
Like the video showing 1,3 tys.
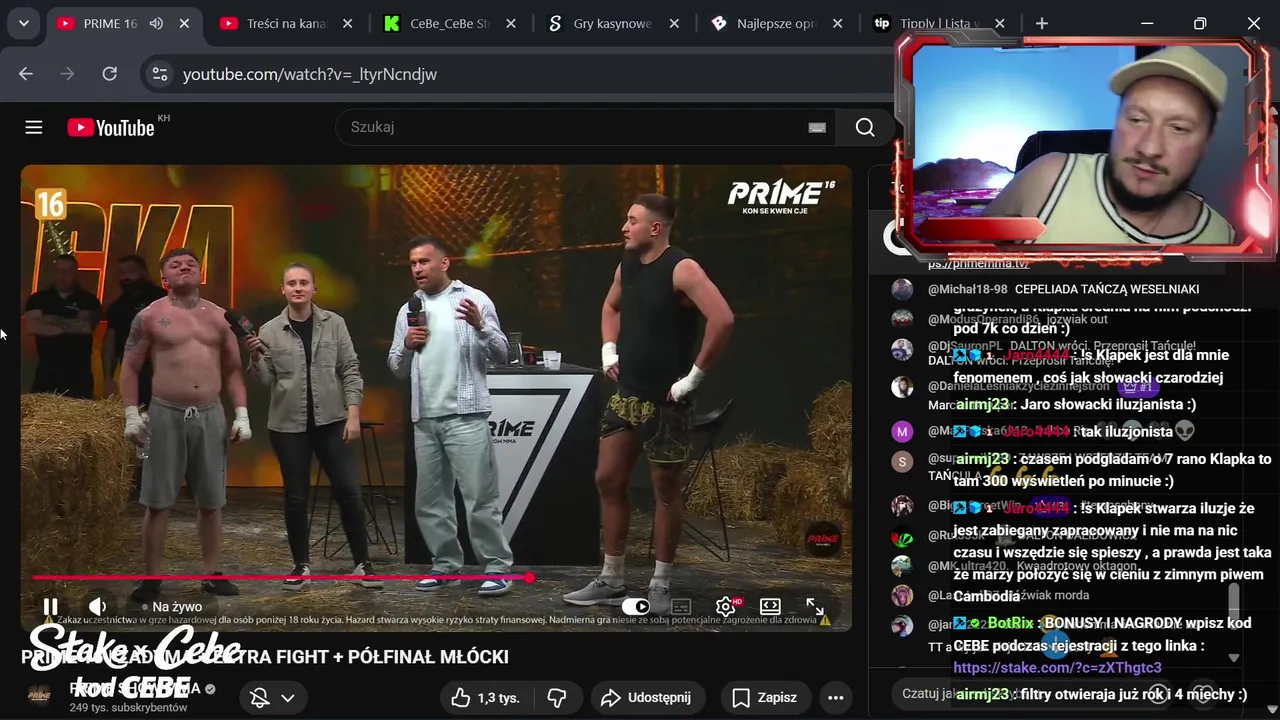tap(485, 698)
